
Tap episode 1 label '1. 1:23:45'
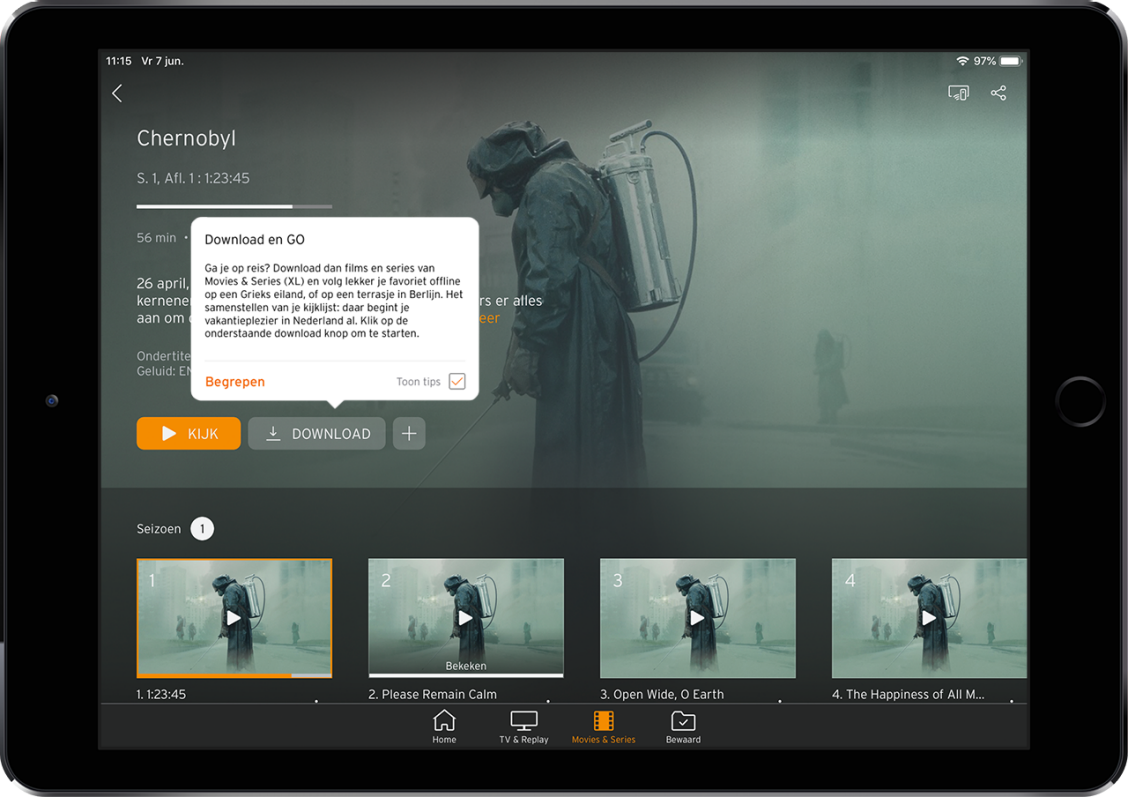(161, 694)
